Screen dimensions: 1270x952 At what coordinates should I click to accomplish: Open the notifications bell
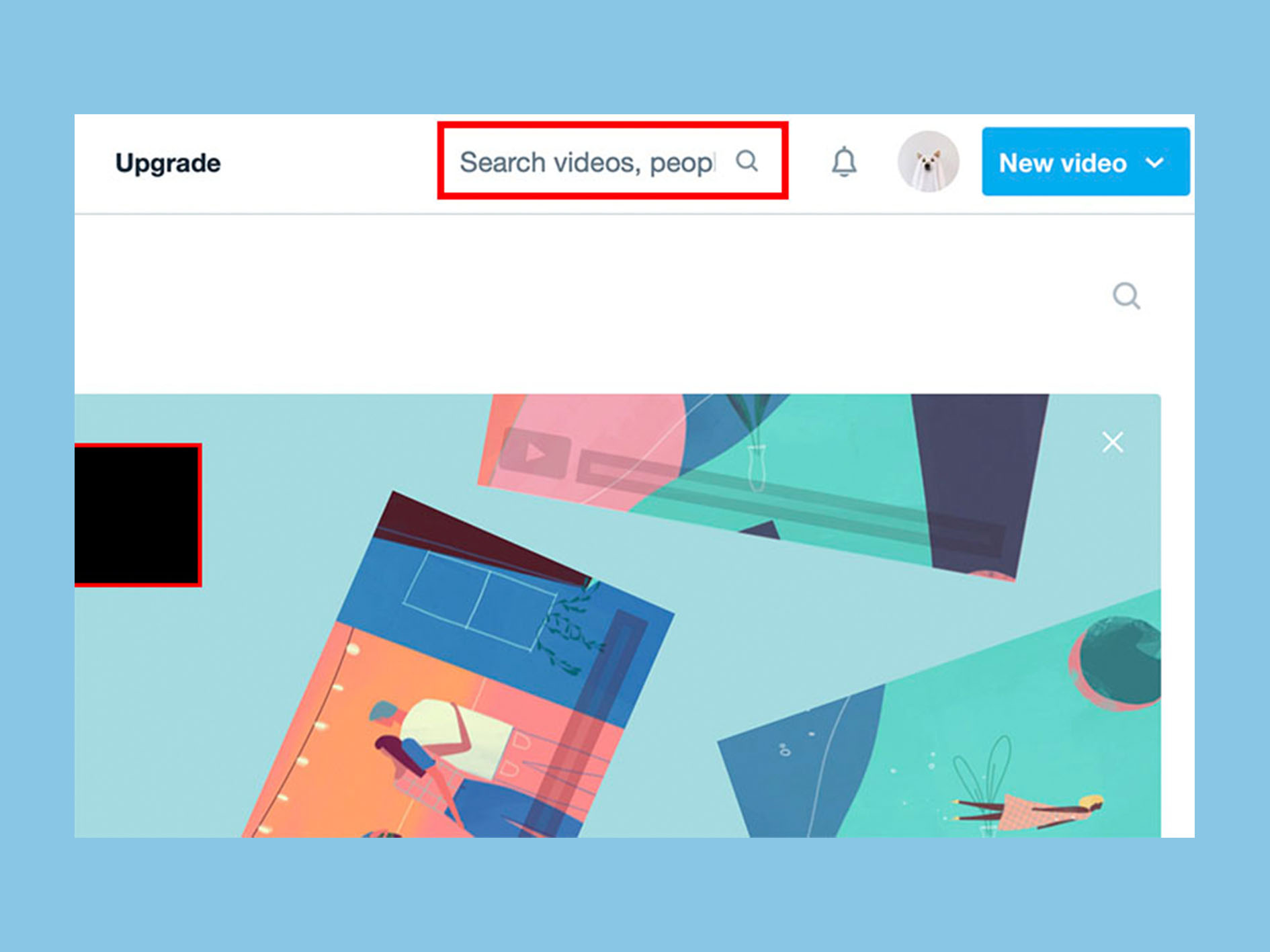[x=844, y=162]
